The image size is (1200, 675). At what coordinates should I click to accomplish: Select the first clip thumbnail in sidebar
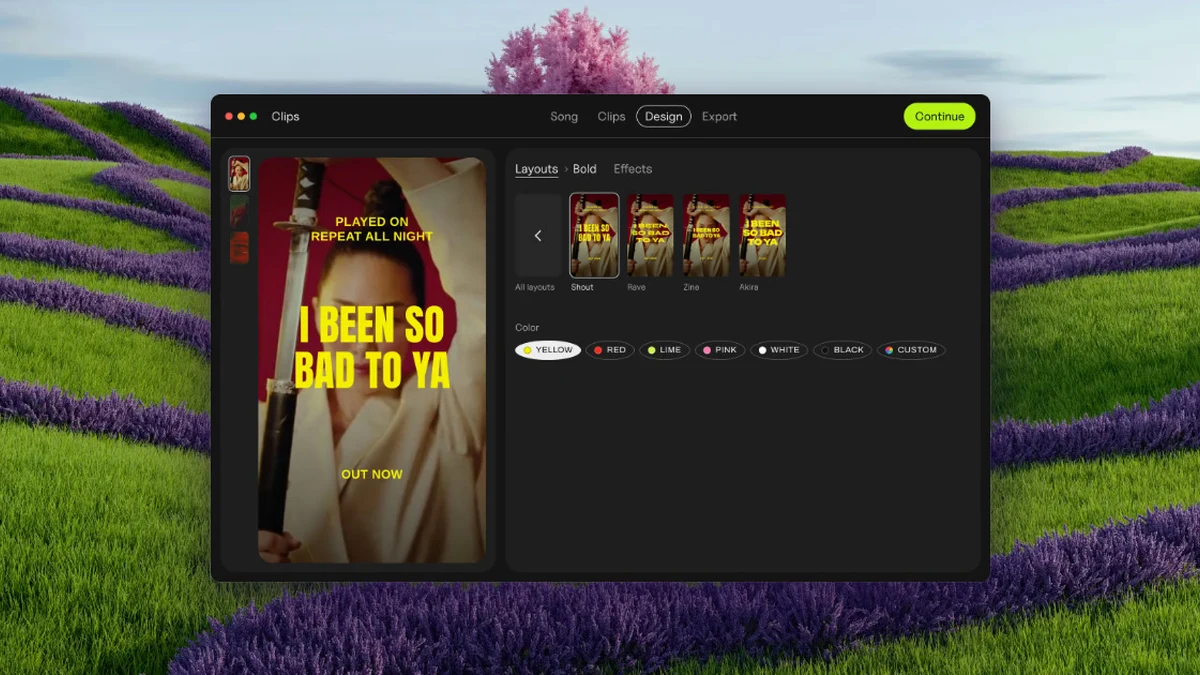coord(239,174)
